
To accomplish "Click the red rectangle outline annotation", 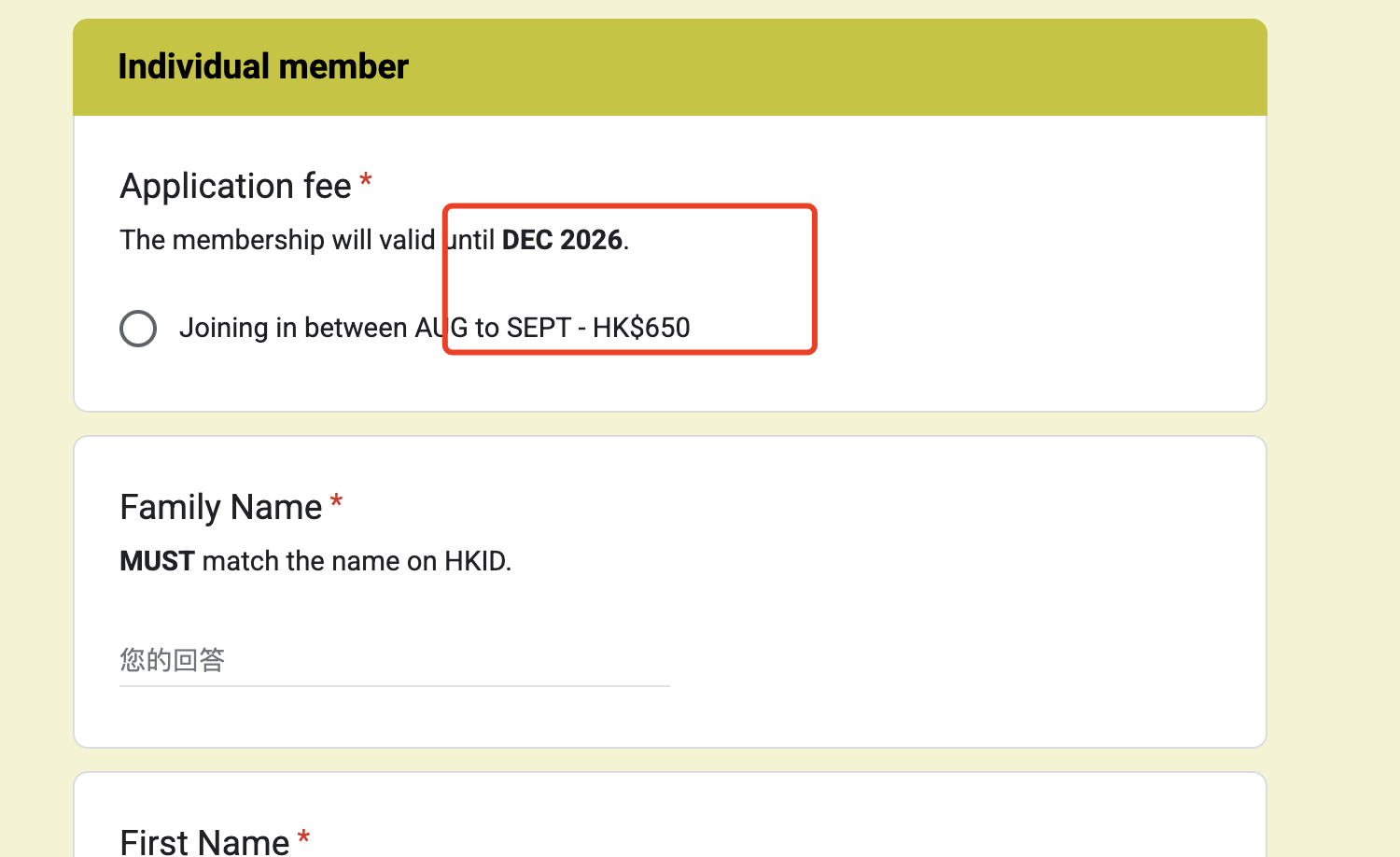I will (x=815, y=280).
